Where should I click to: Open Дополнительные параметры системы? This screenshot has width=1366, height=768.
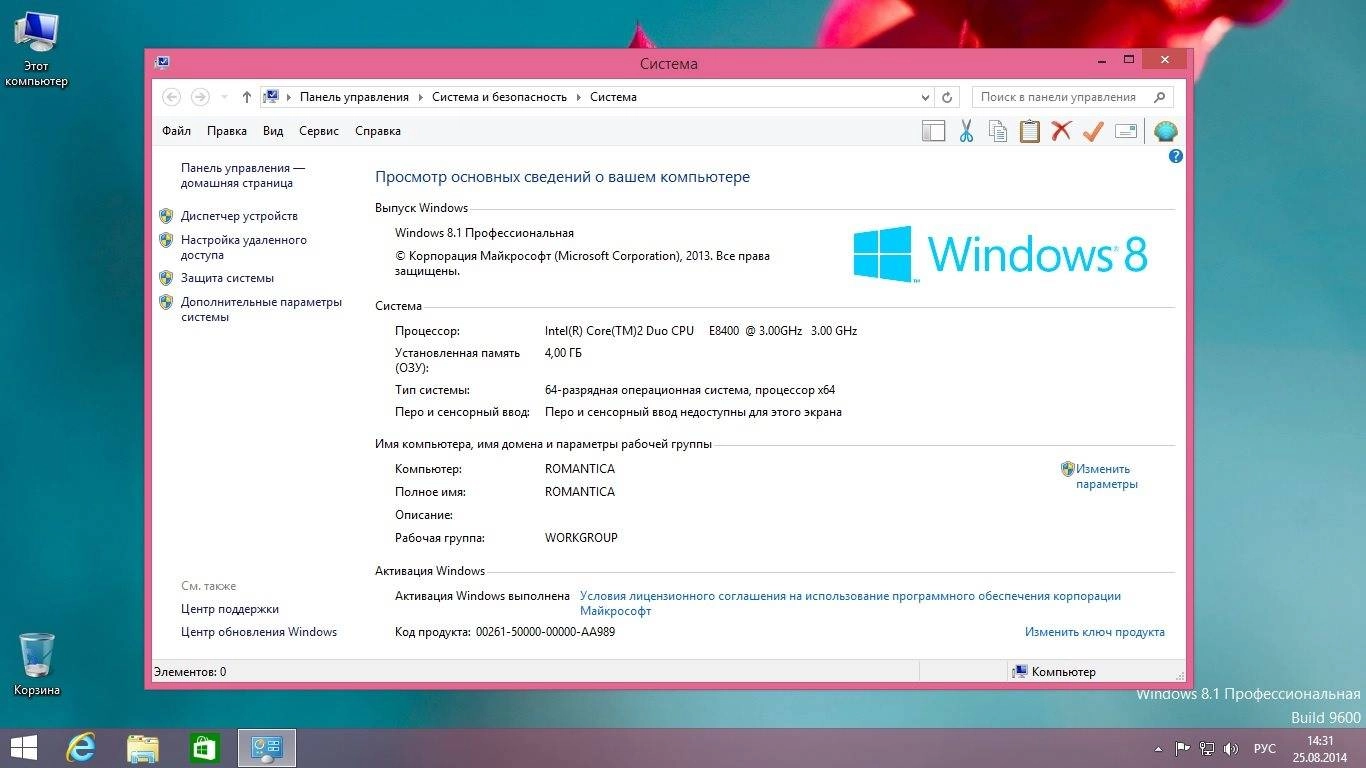click(x=261, y=309)
